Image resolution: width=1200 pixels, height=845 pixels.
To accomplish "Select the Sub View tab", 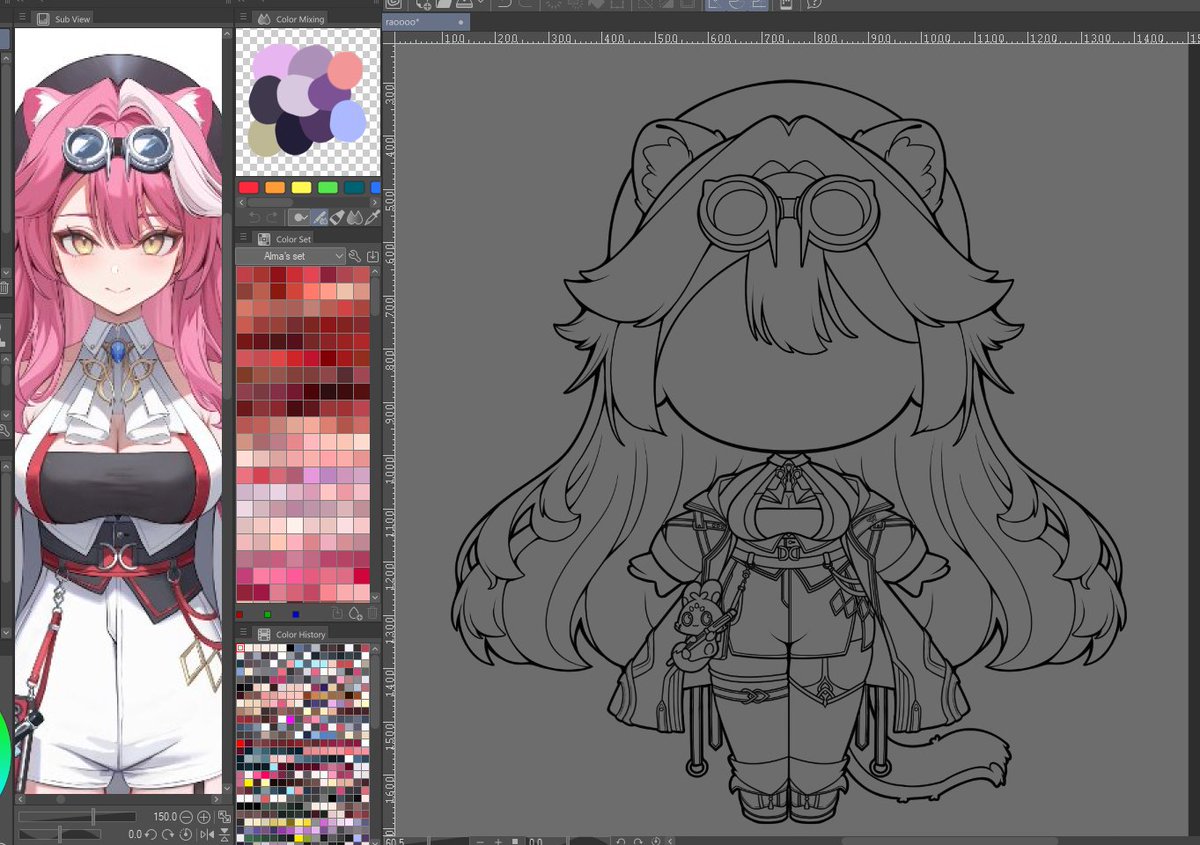I will tap(63, 18).
